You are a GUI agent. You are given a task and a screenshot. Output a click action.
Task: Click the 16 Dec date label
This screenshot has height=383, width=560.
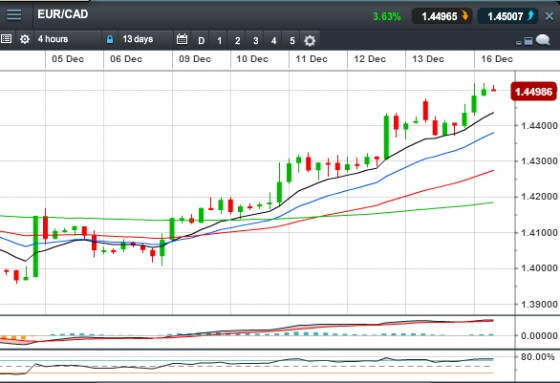click(x=497, y=59)
